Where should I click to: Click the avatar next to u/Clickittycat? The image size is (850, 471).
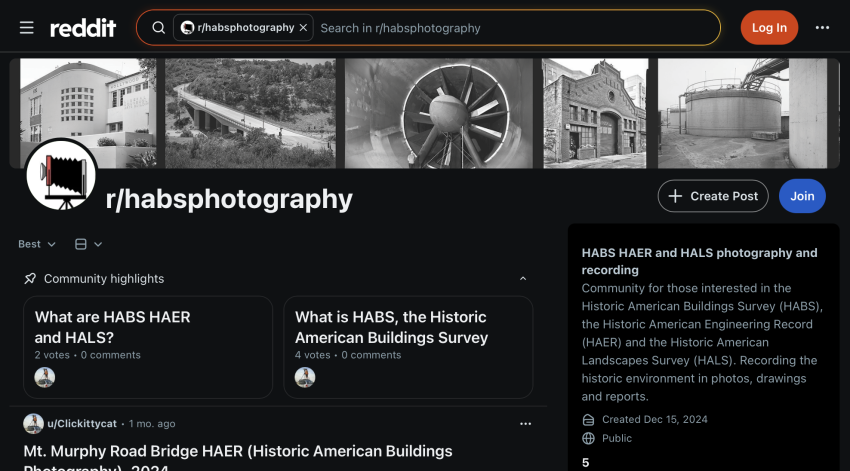tap(33, 424)
